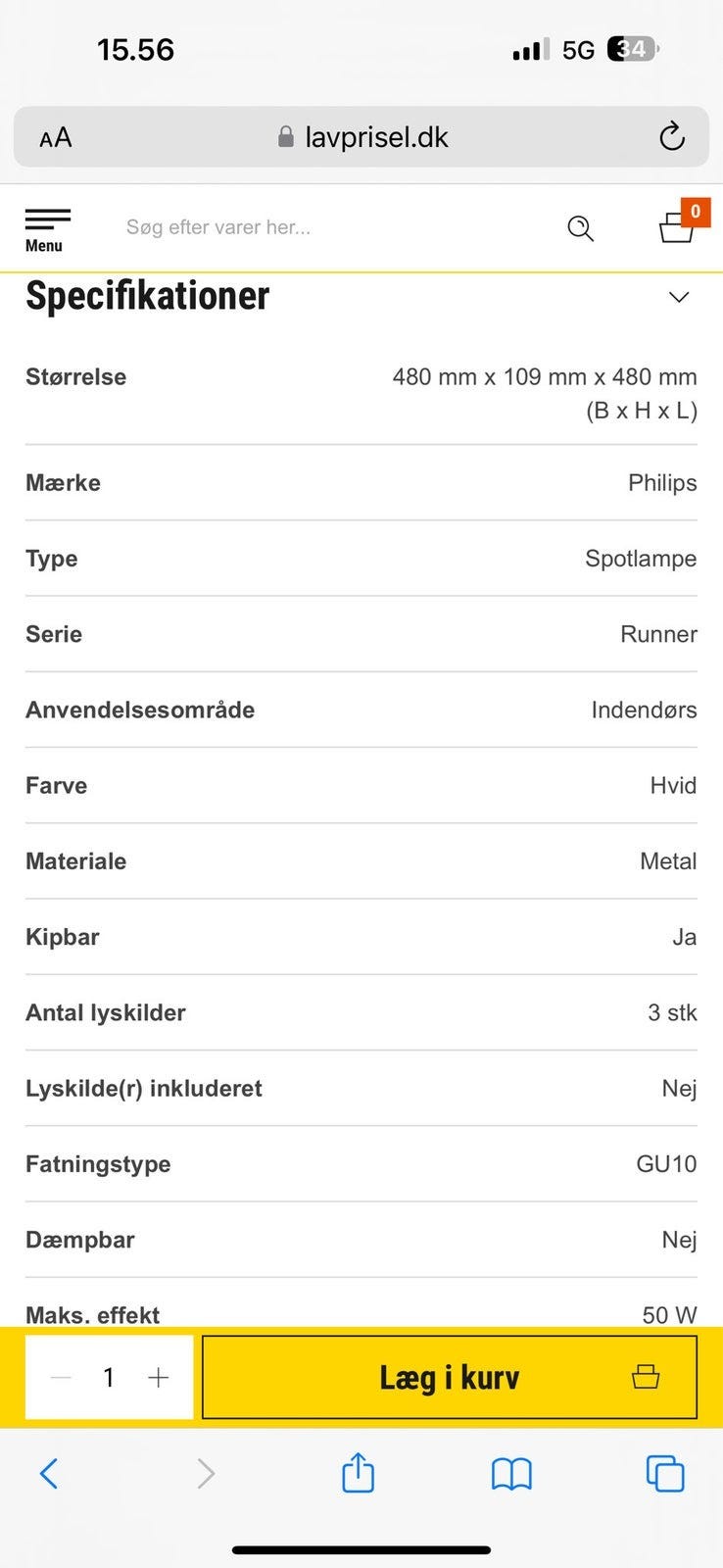The image size is (723, 1568).
Task: Tap the padlock site security icon
Action: 286,137
